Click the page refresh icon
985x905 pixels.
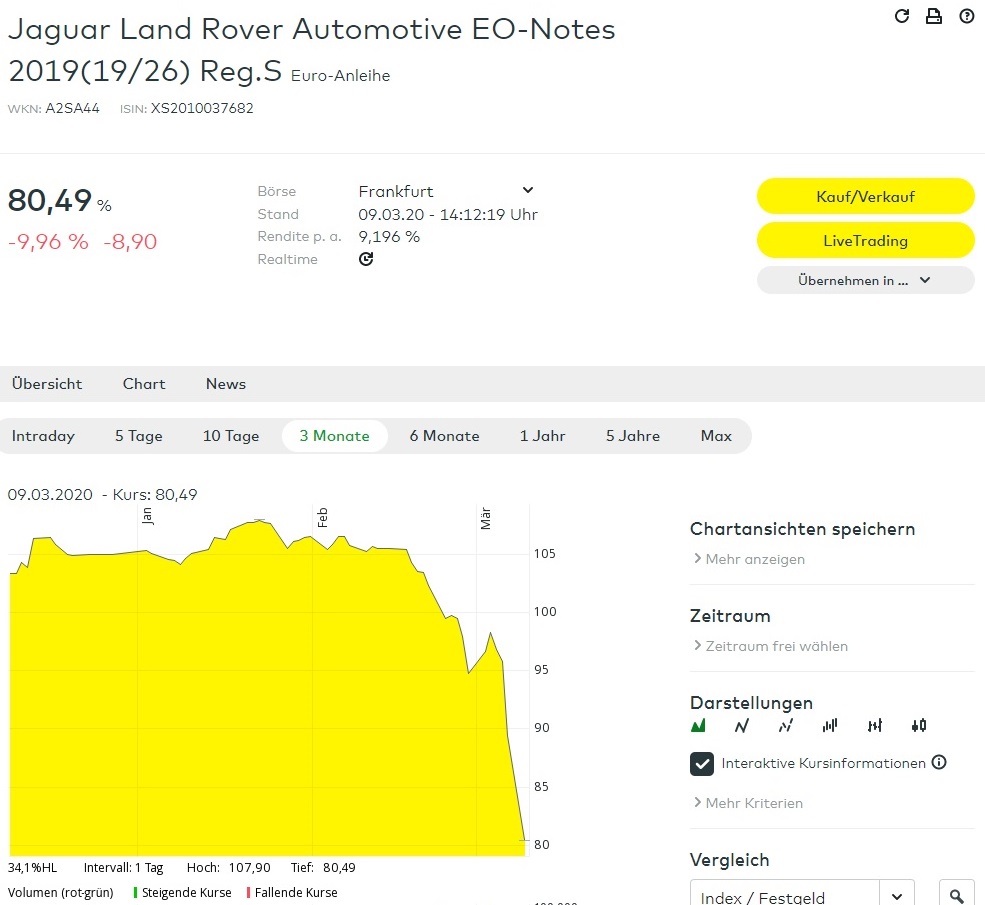[902, 16]
